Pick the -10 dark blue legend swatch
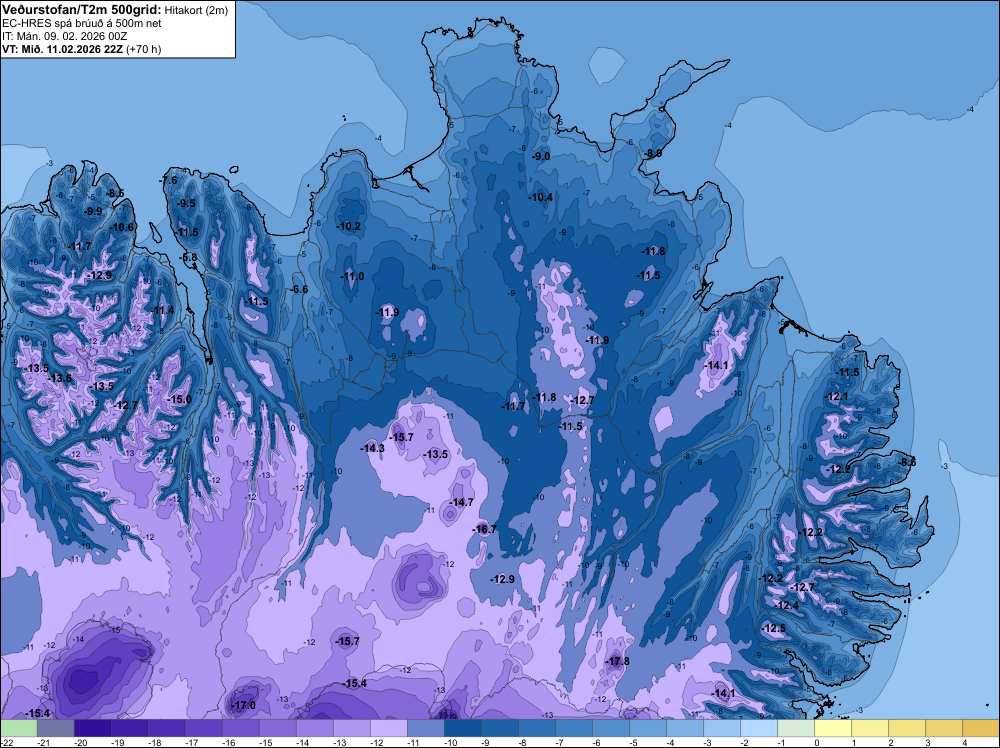This screenshot has height=748, width=1000. coord(462,728)
